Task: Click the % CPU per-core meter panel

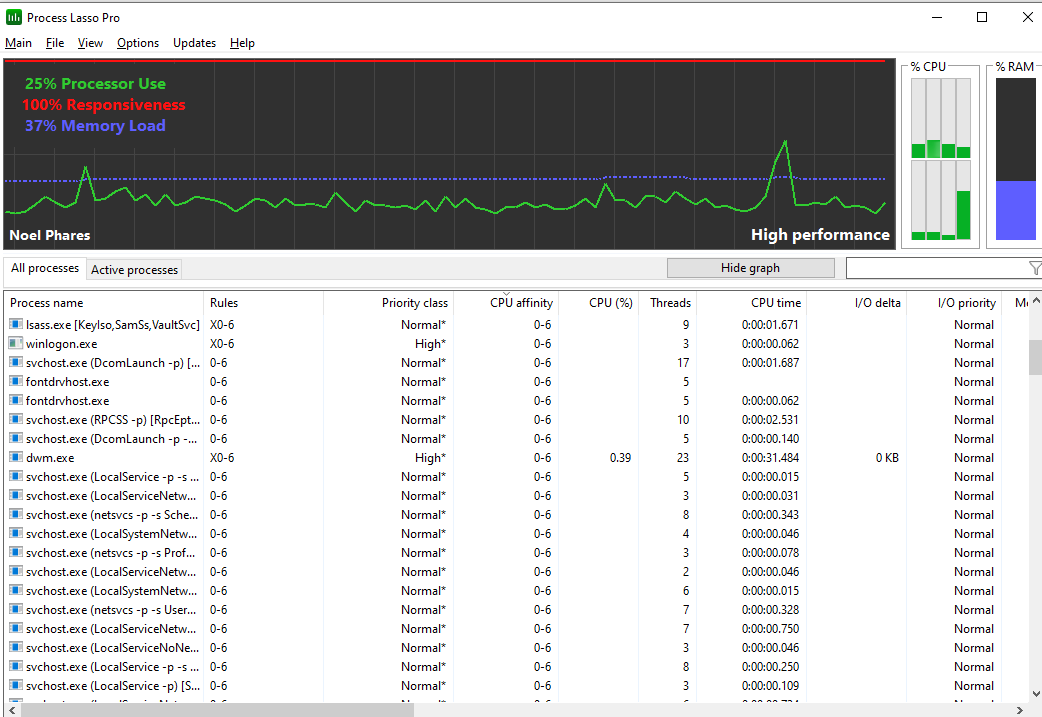Action: click(x=940, y=159)
